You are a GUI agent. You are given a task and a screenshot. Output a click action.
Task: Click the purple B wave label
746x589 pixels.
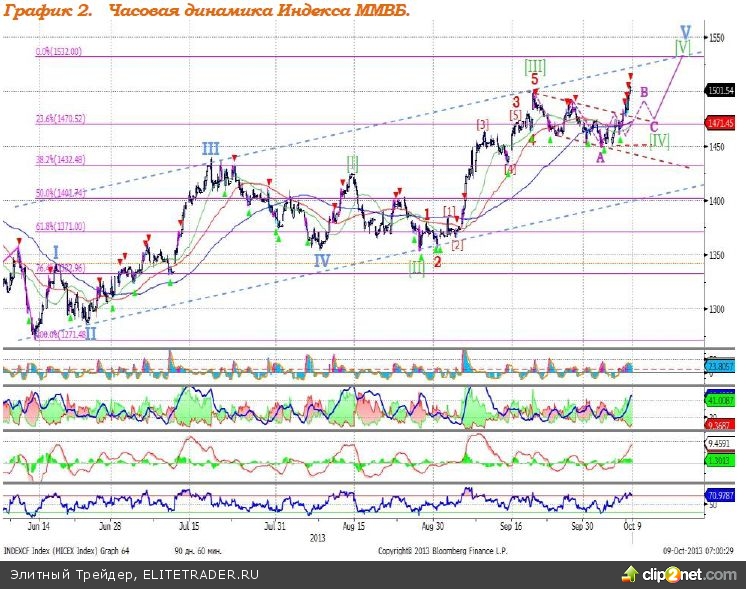click(x=644, y=92)
